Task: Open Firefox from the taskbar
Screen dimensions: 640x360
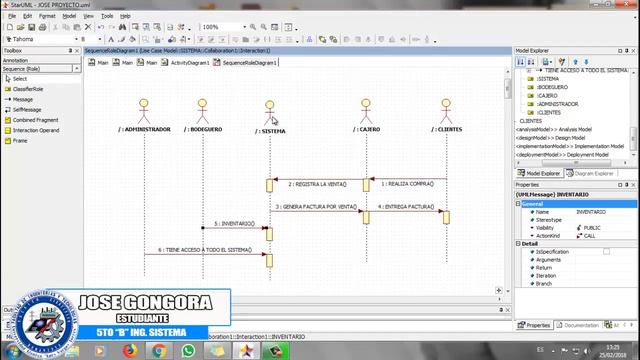Action: [x=130, y=351]
